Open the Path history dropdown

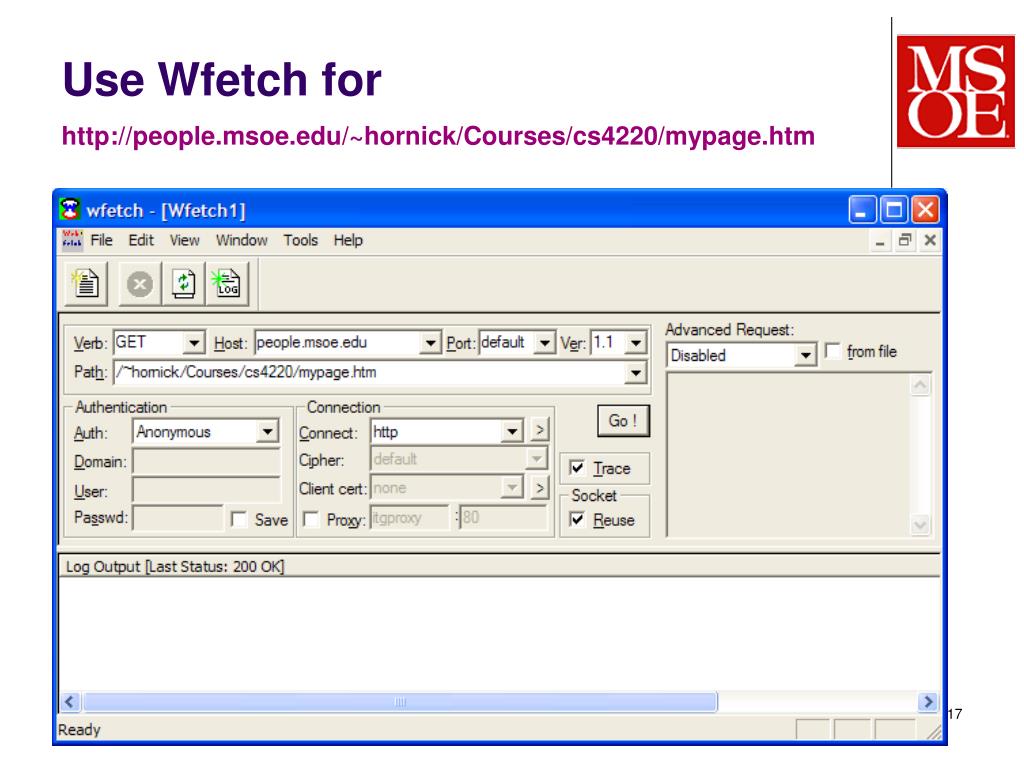635,373
